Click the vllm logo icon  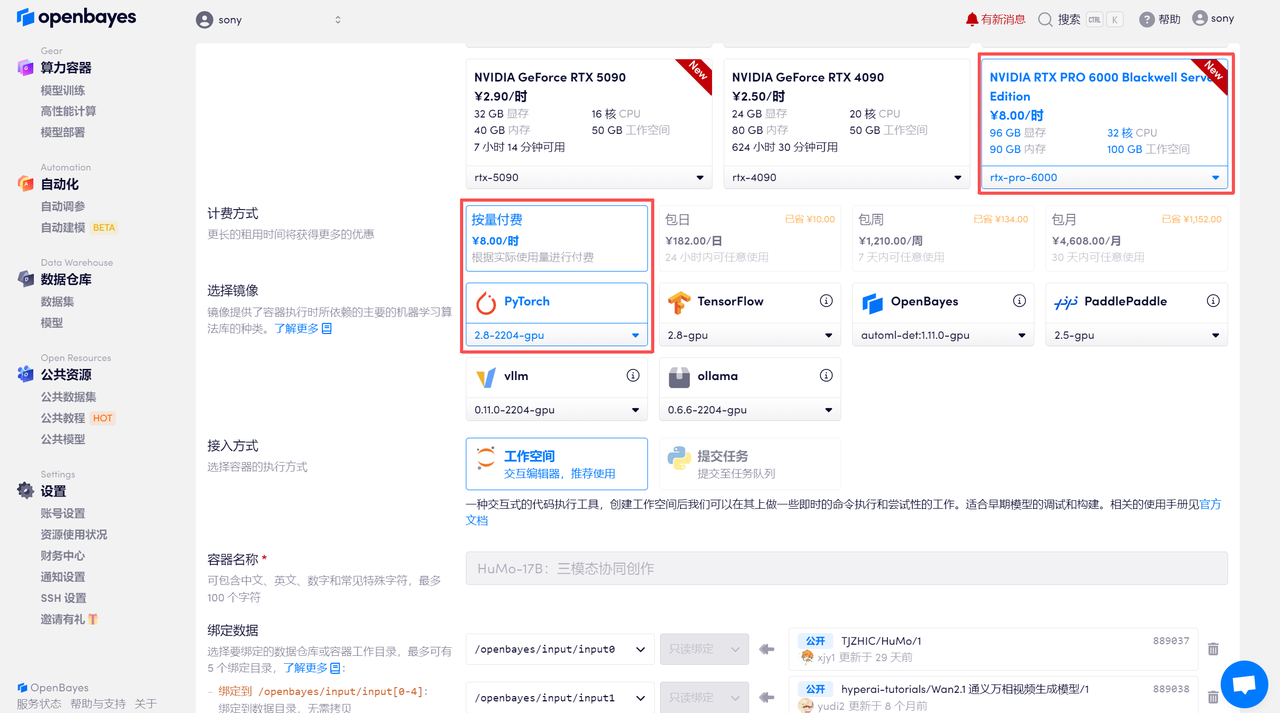tap(486, 377)
